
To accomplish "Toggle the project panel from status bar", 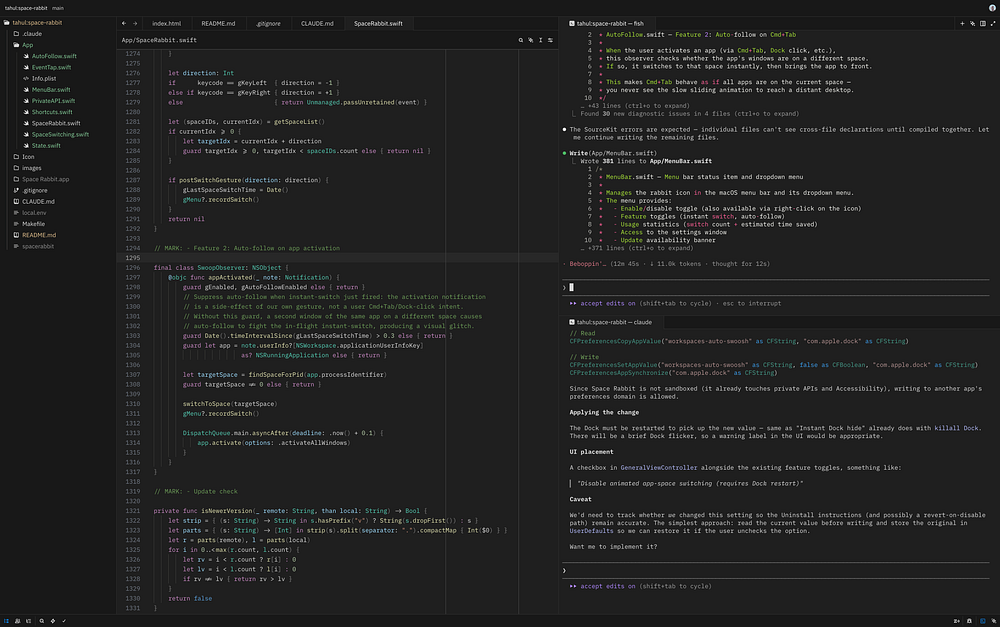I will tap(7, 620).
